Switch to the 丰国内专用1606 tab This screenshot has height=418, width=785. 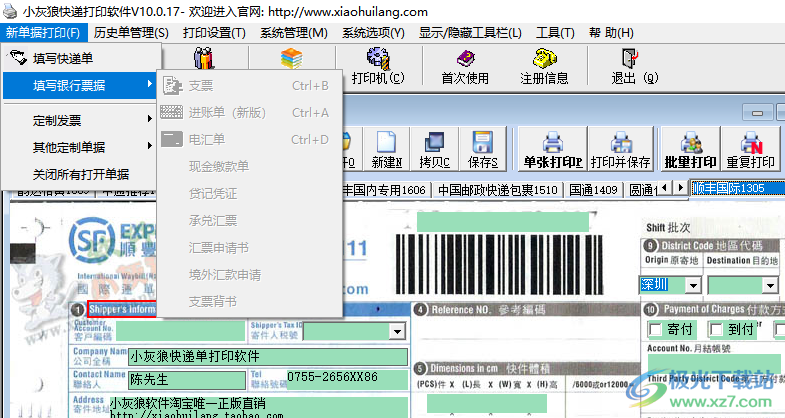pos(384,190)
